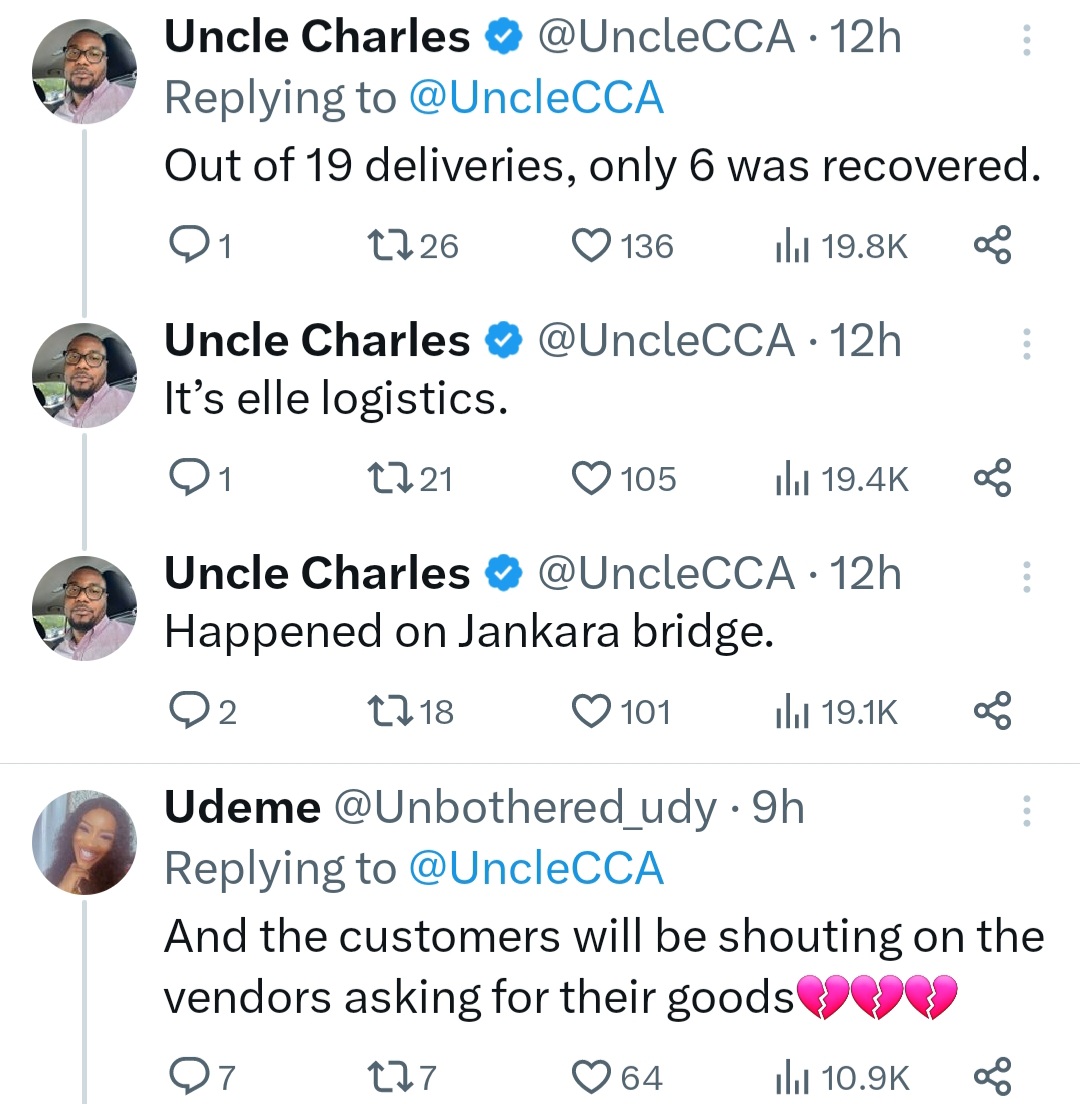Open Uncle Charles avatar on Jankara tweet
This screenshot has height=1104, width=1080.
[84, 609]
